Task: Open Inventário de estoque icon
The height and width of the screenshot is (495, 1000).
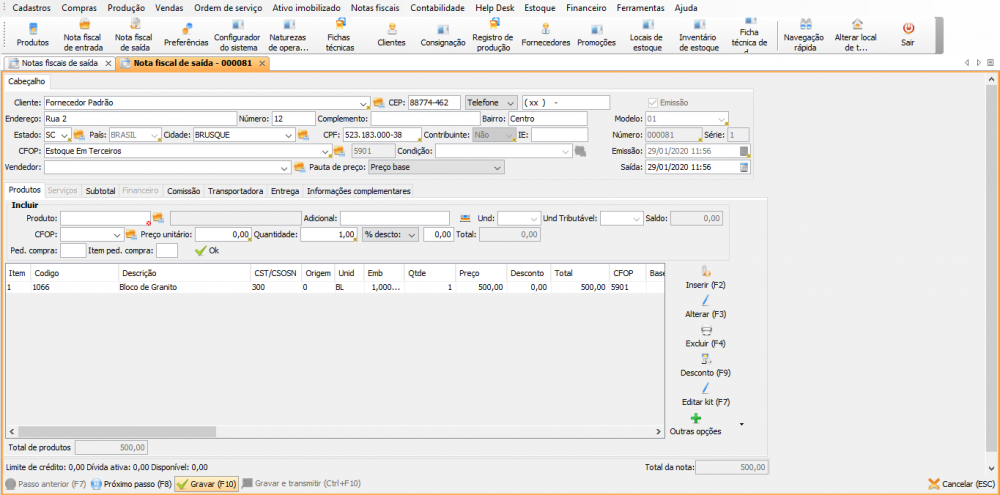Action: [698, 34]
